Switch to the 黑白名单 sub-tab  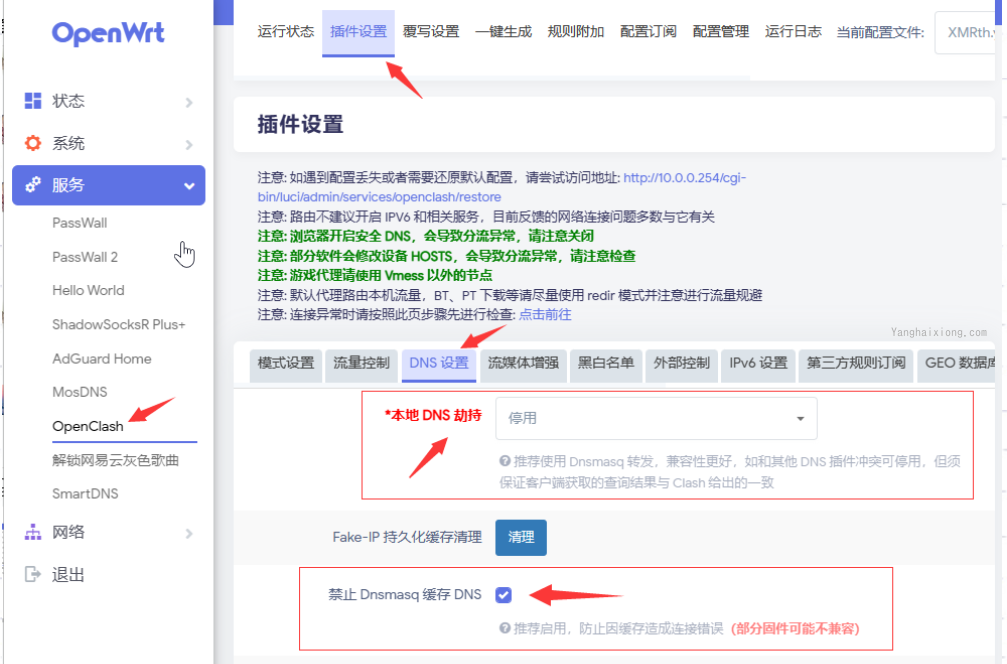coord(606,363)
